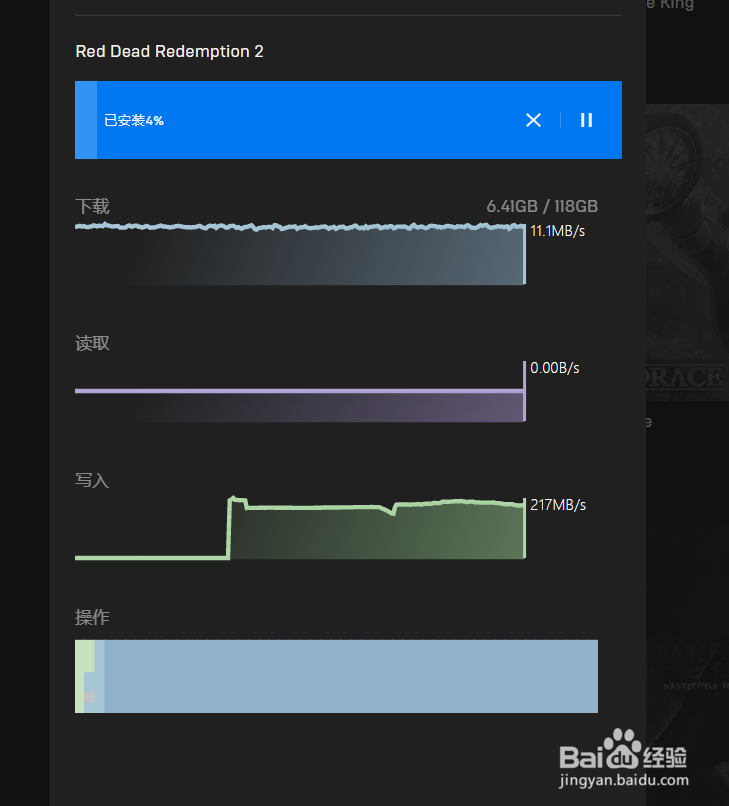The width and height of the screenshot is (729, 806).
Task: Click the 读取 section label
Action: [x=93, y=343]
